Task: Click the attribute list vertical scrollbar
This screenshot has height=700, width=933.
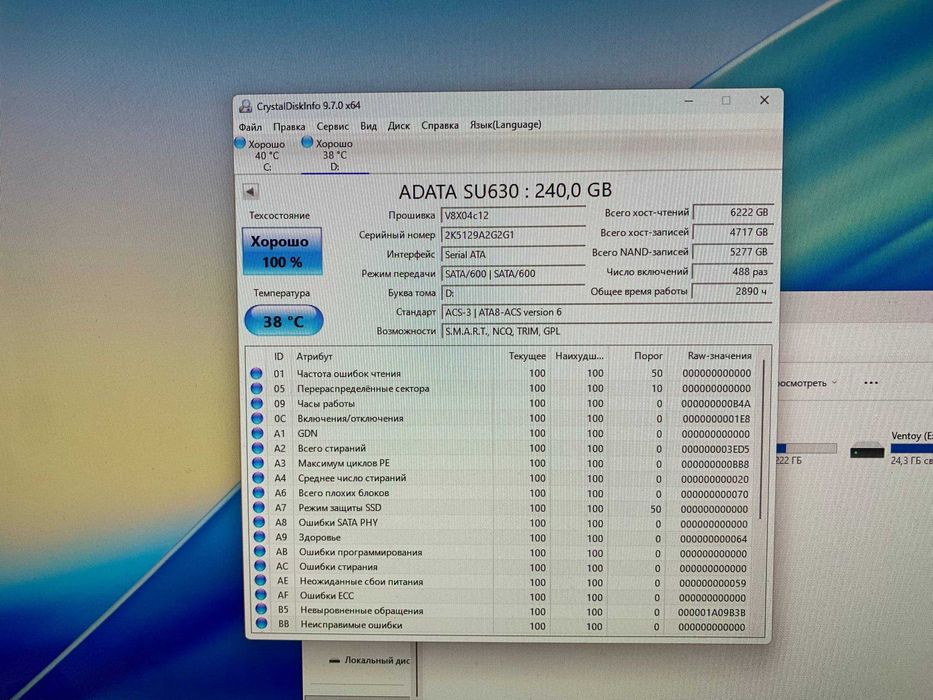Action: point(763,438)
